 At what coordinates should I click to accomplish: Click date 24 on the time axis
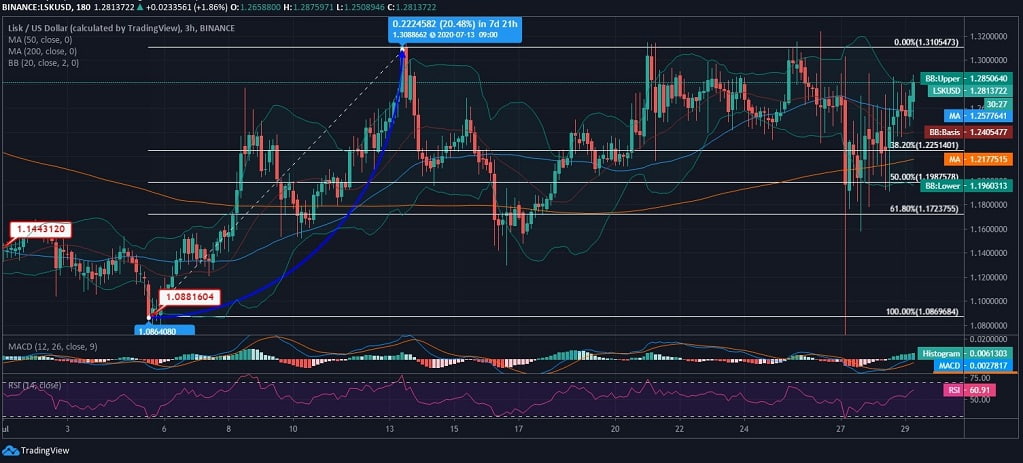pos(744,429)
